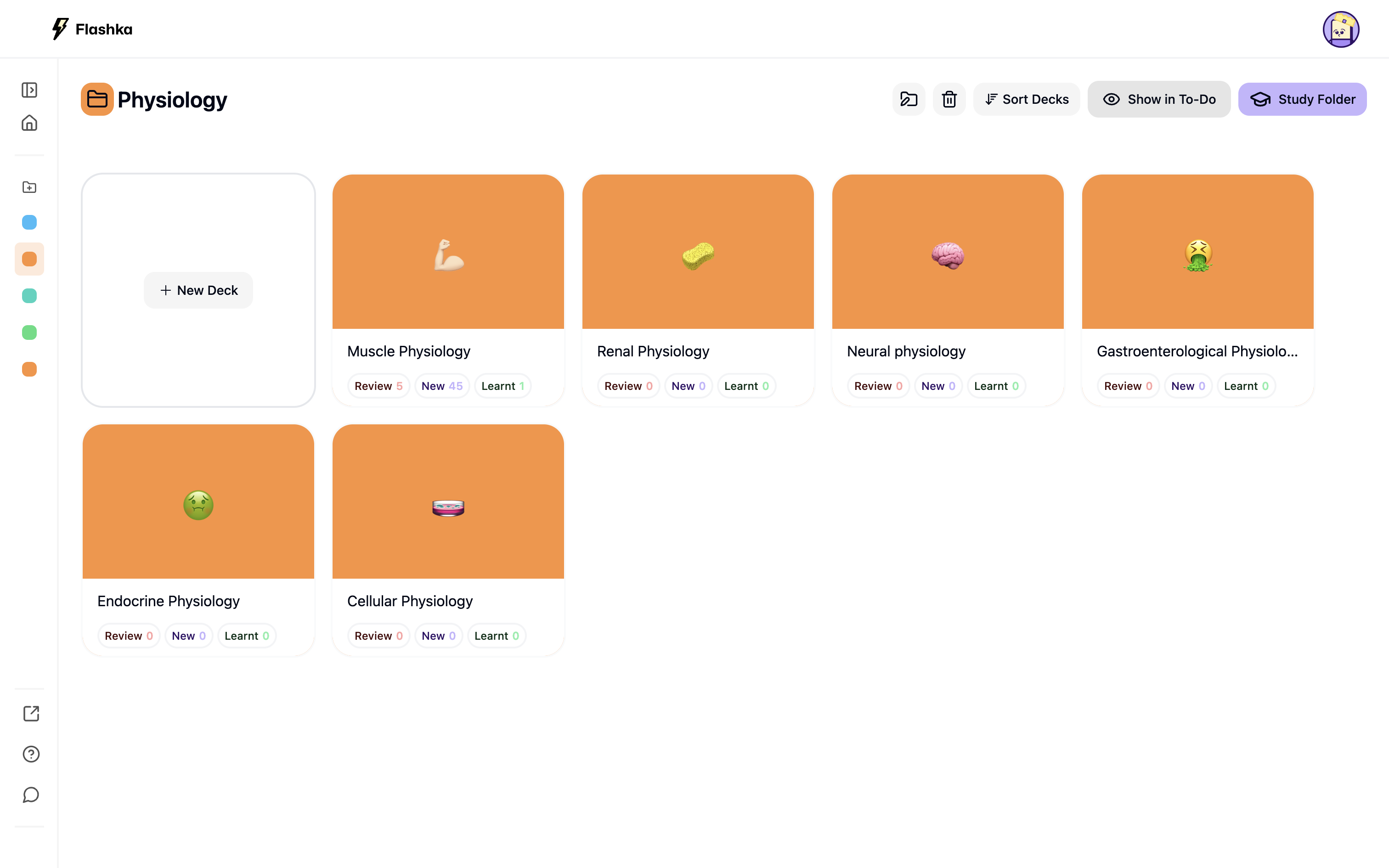Click the New 45 badge on Muscle Physiology
Screen dimensions: 1389x868
(441, 386)
